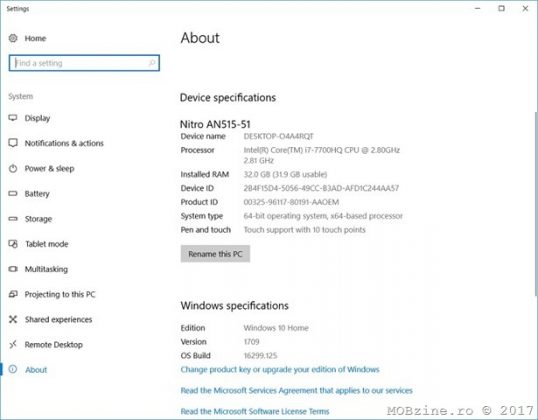This screenshot has height=420, width=538.
Task: Click the vertical scrollbar on right
Action: [536, 203]
